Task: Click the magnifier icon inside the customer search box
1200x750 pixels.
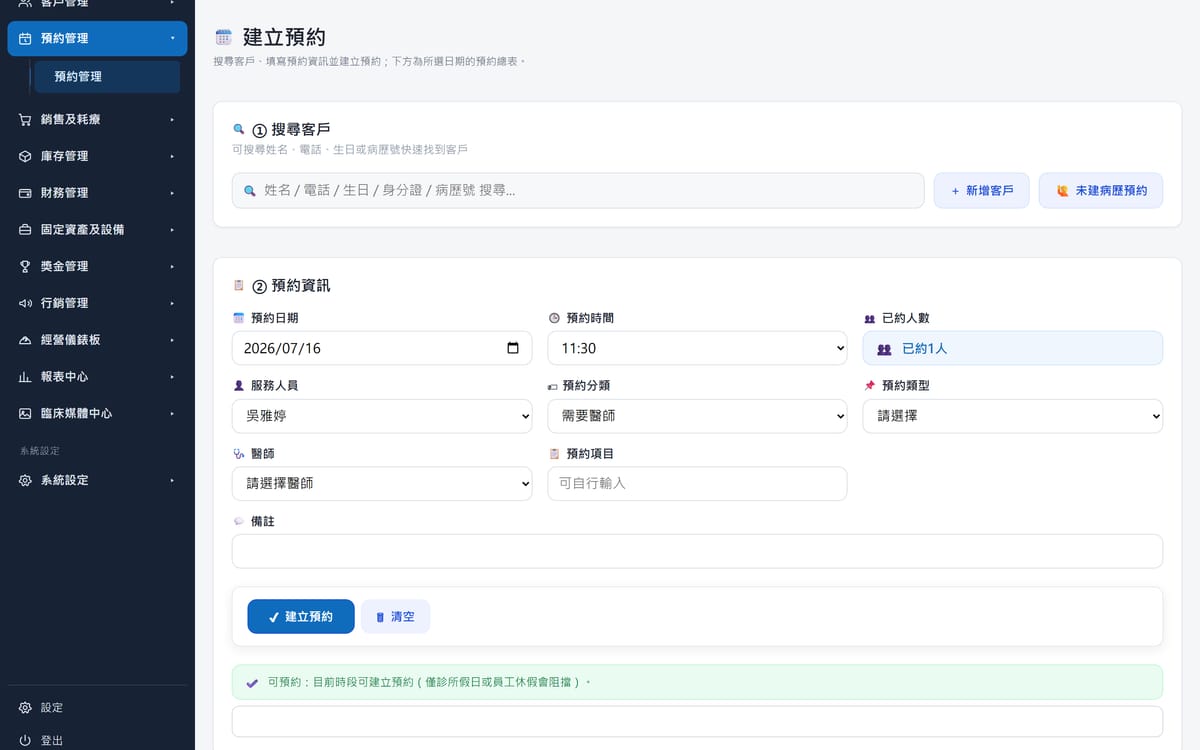Action: 249,190
